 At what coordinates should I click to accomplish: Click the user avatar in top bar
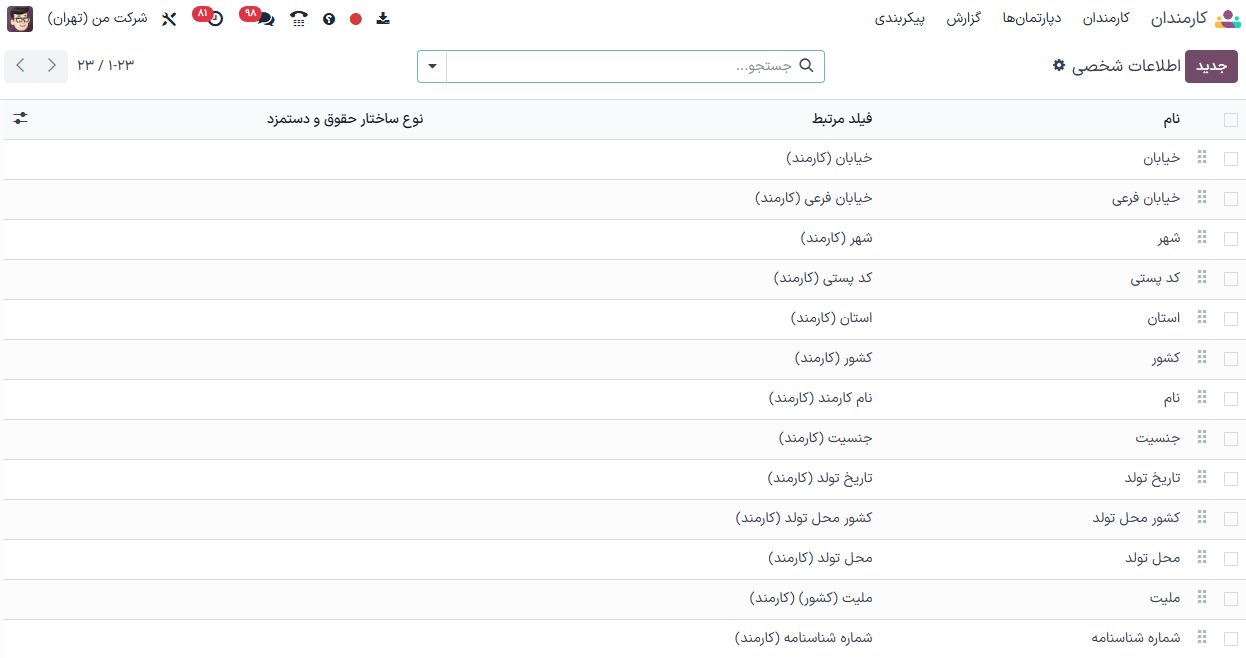(20, 19)
